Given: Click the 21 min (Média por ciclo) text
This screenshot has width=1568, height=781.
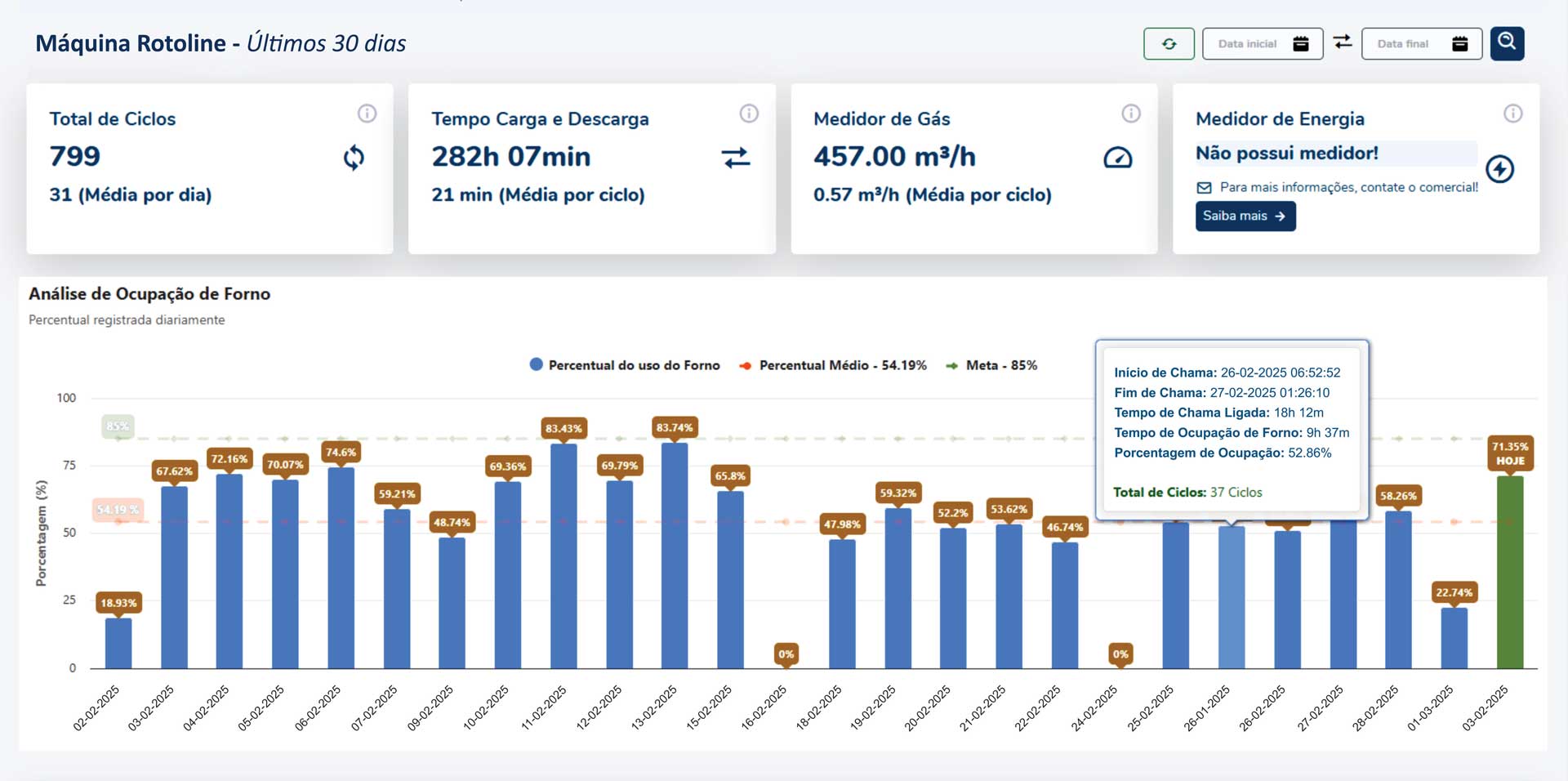Looking at the screenshot, I should [x=538, y=195].
